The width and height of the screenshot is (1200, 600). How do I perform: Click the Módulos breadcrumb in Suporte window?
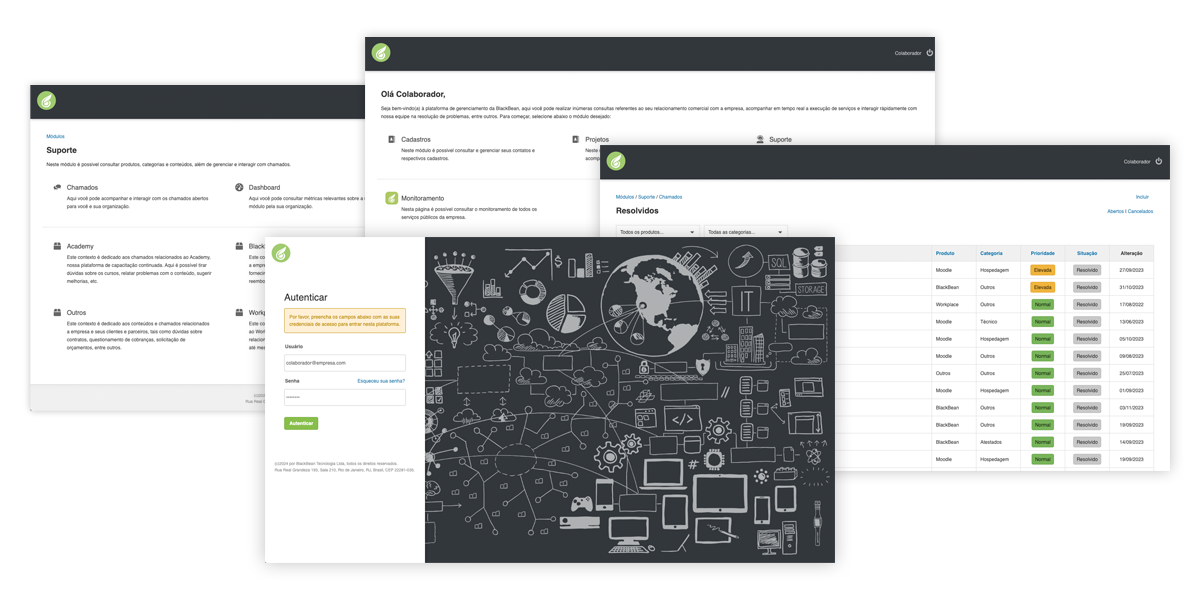[x=55, y=136]
